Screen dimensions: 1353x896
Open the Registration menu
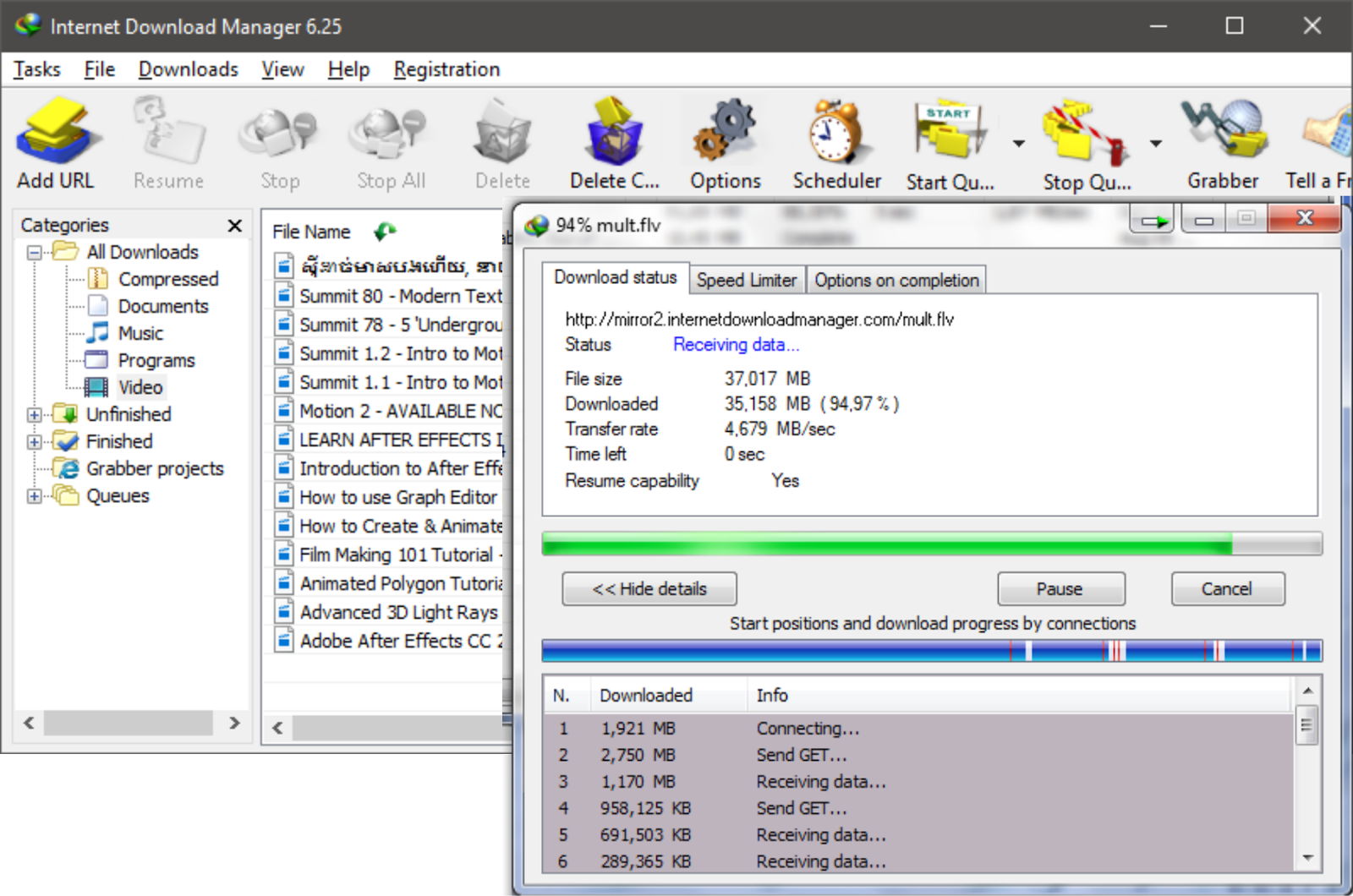[446, 69]
